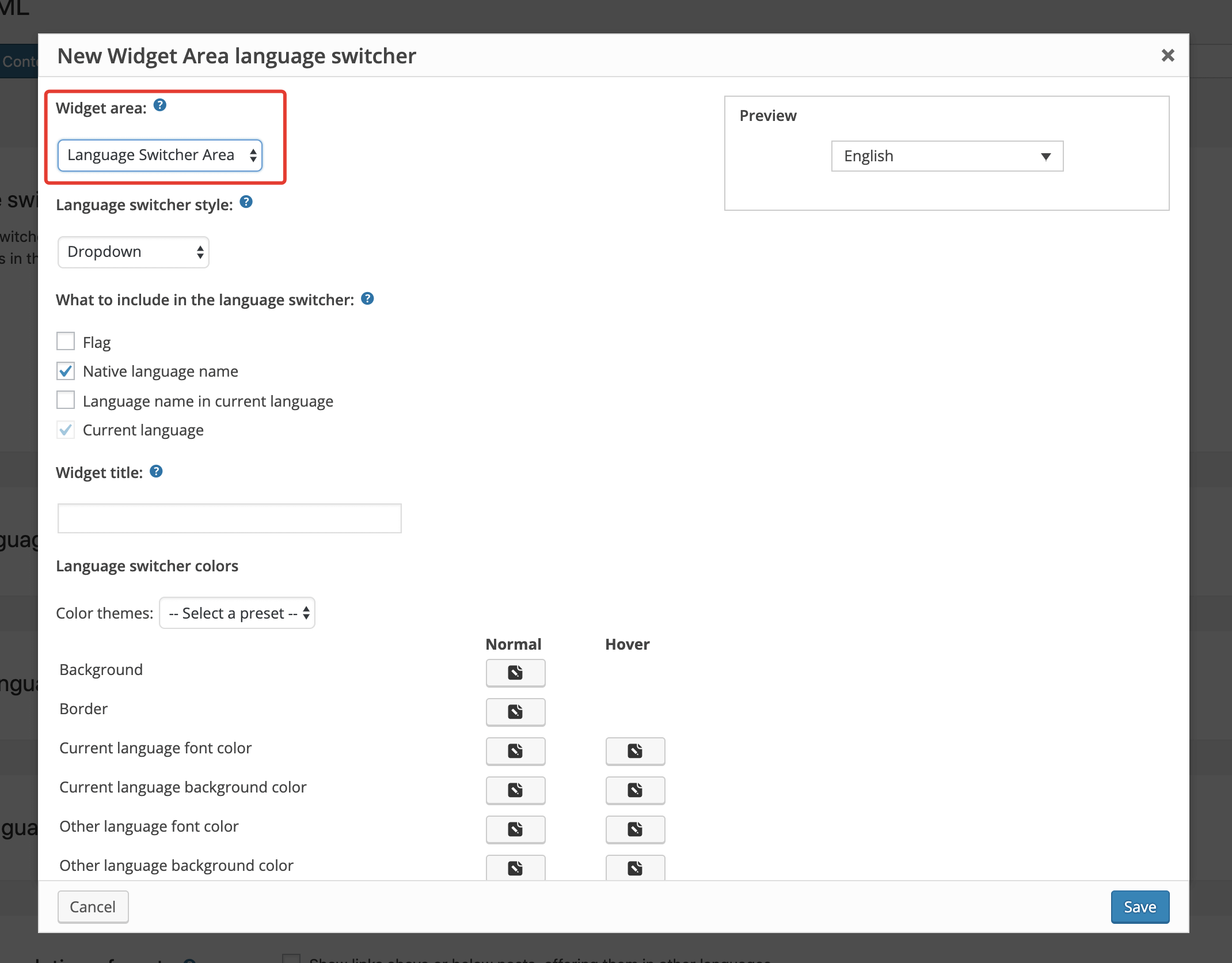Screen dimensions: 1232x963
Task: Open the Background color picker under Normal
Action: (515, 673)
